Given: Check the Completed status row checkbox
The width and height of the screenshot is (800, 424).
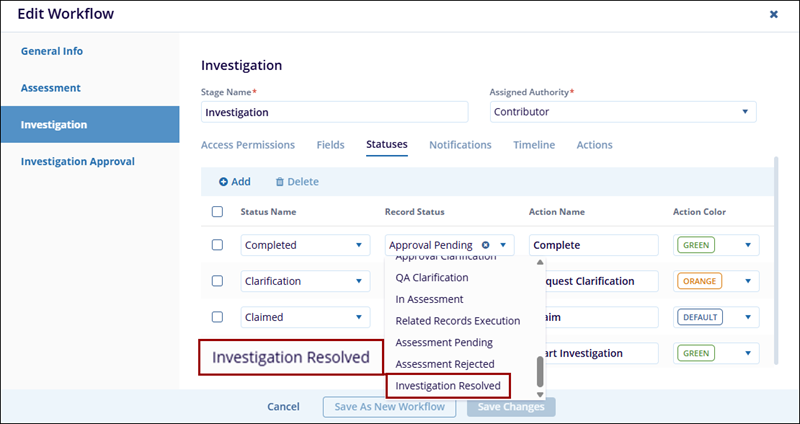Looking at the screenshot, I should [217, 245].
